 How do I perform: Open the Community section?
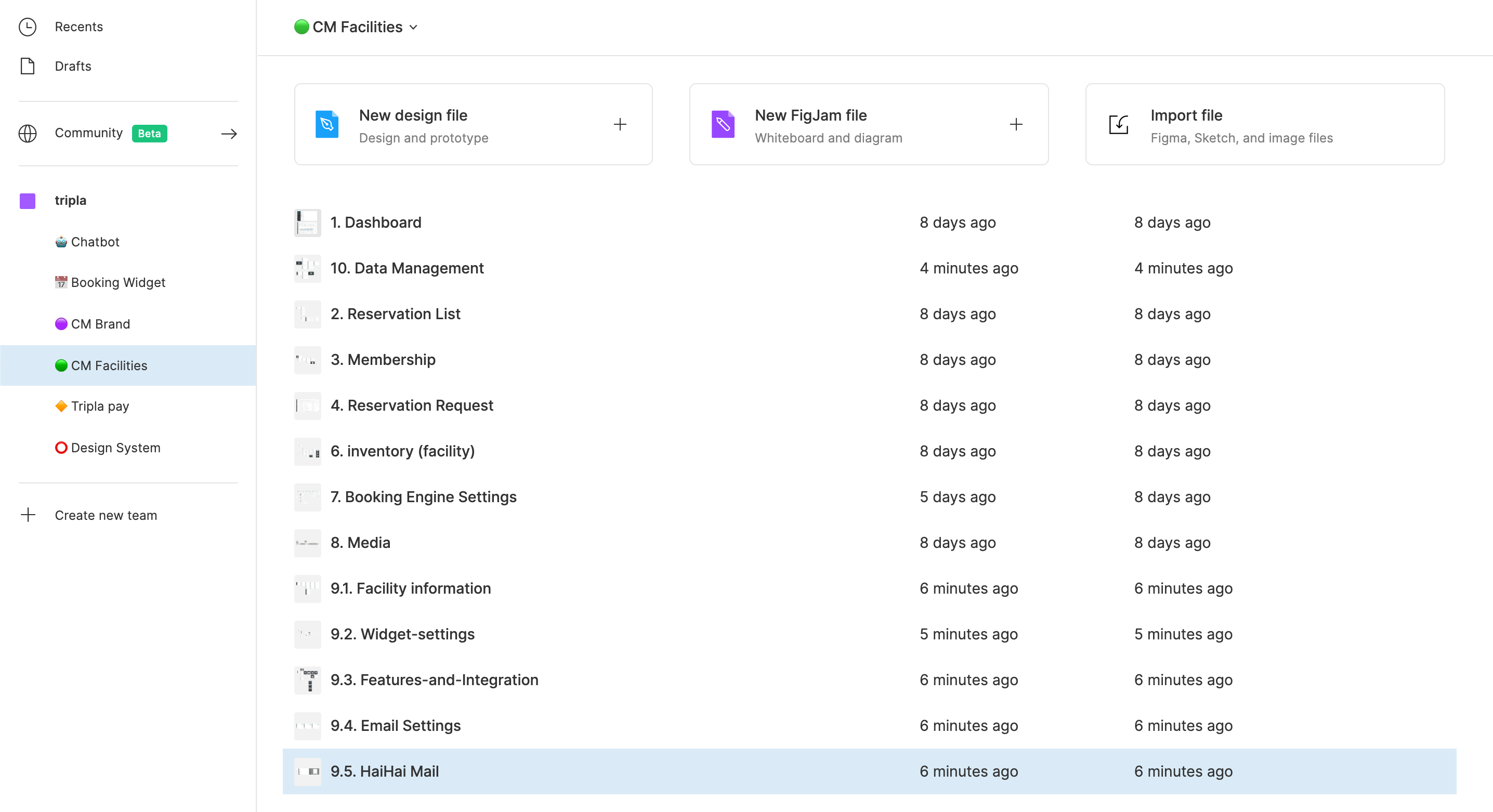(x=89, y=133)
